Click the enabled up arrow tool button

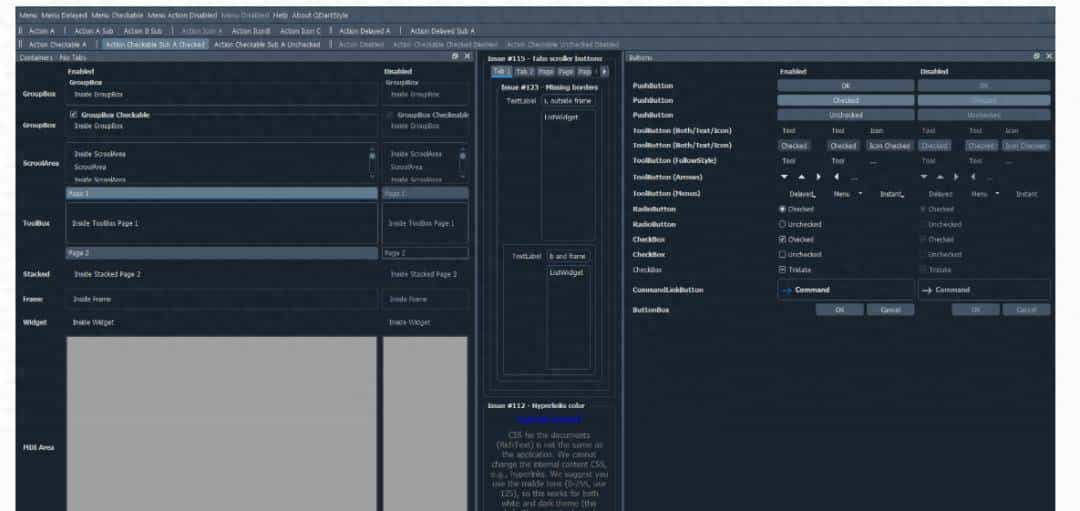(x=803, y=177)
